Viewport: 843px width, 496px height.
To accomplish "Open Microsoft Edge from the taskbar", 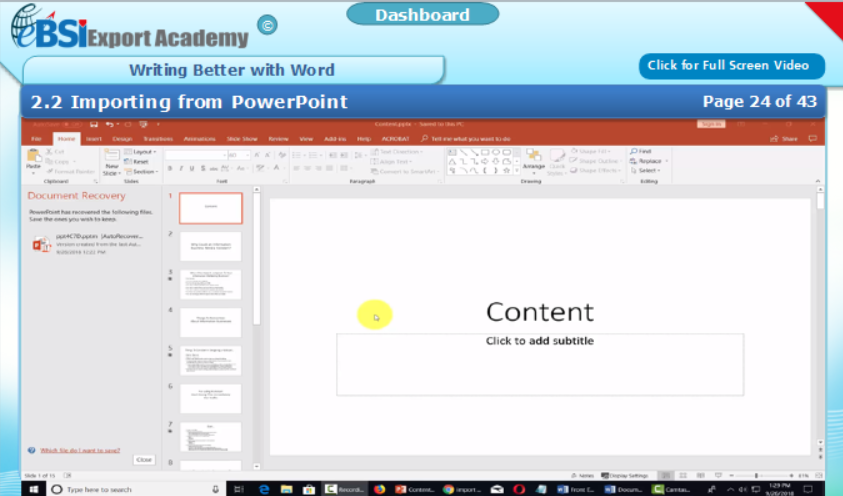I will (x=263, y=489).
